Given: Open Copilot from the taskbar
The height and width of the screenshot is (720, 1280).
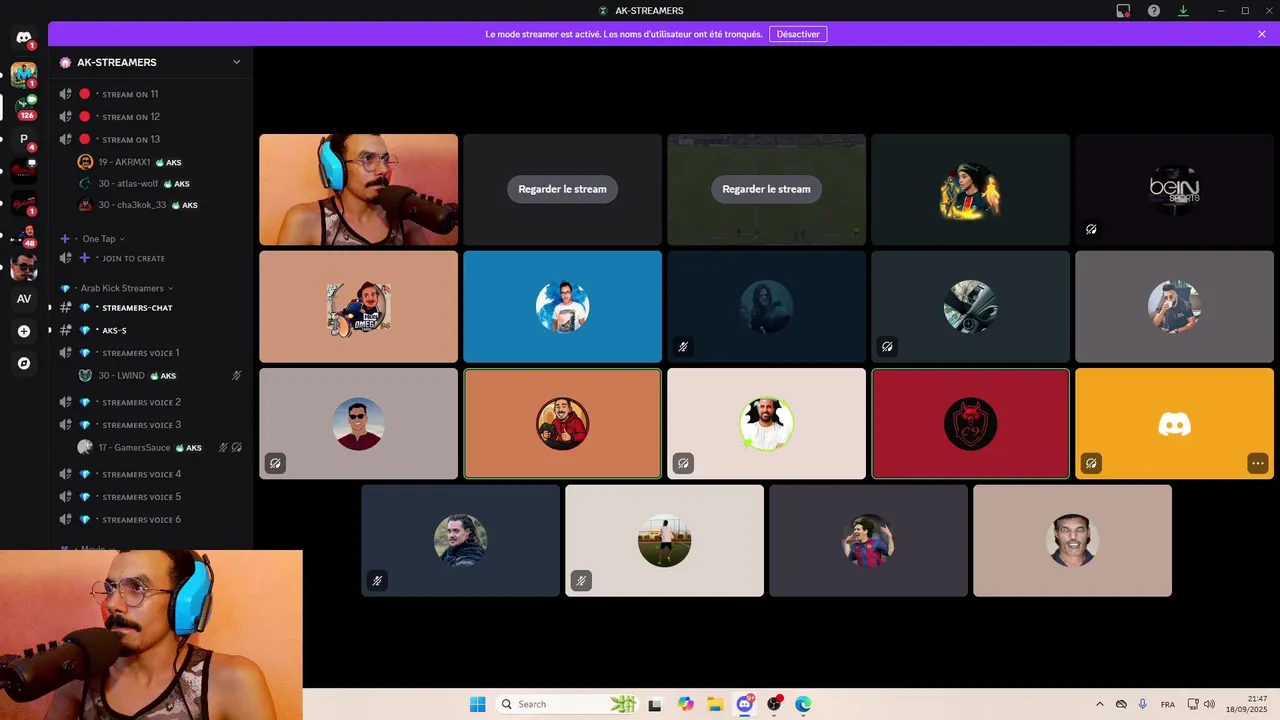Looking at the screenshot, I should tap(685, 704).
